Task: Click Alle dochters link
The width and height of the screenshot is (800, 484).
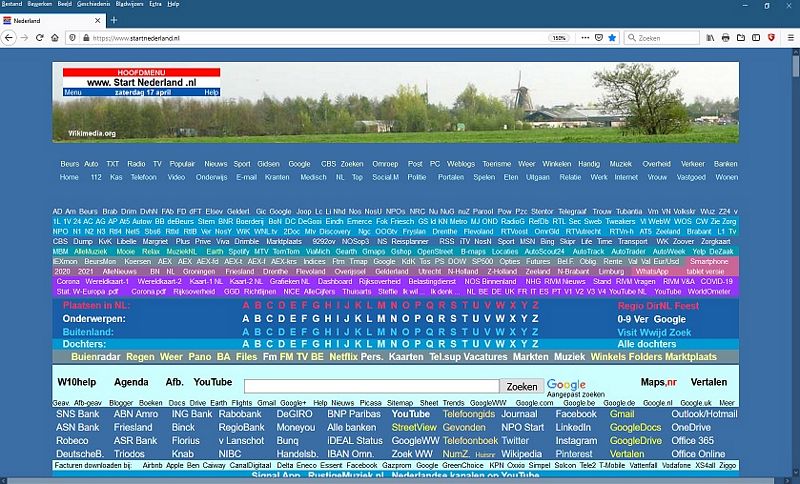Action: click(646, 344)
